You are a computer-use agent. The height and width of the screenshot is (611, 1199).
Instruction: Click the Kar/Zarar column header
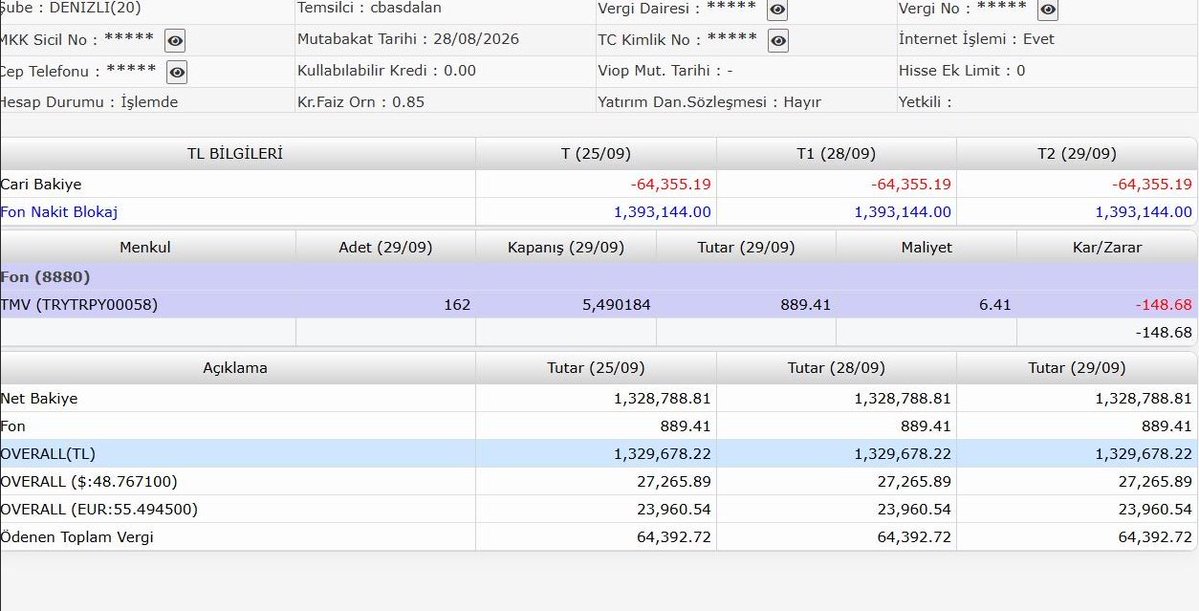coord(1107,248)
